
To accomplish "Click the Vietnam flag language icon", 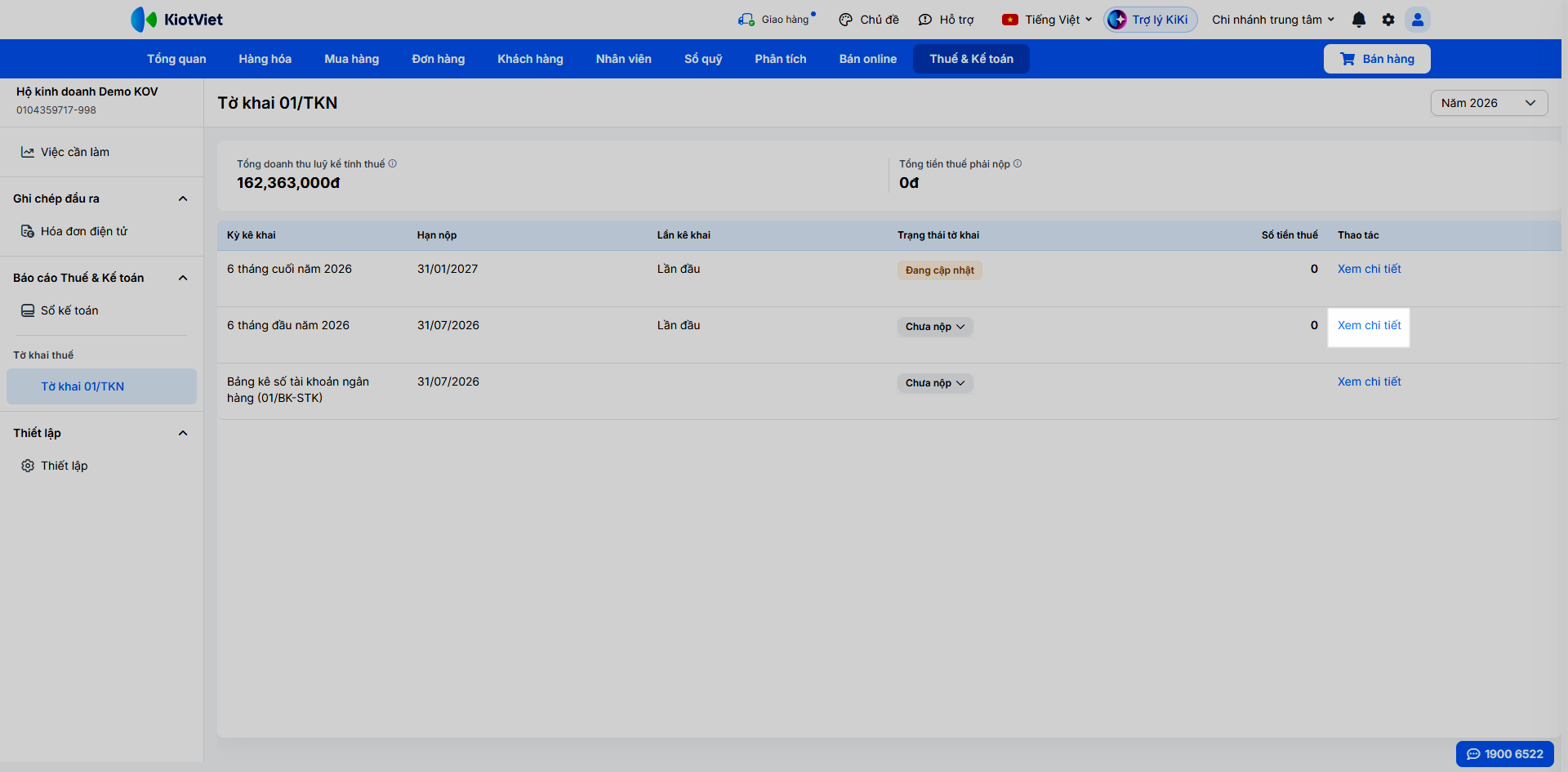I will tap(1010, 20).
